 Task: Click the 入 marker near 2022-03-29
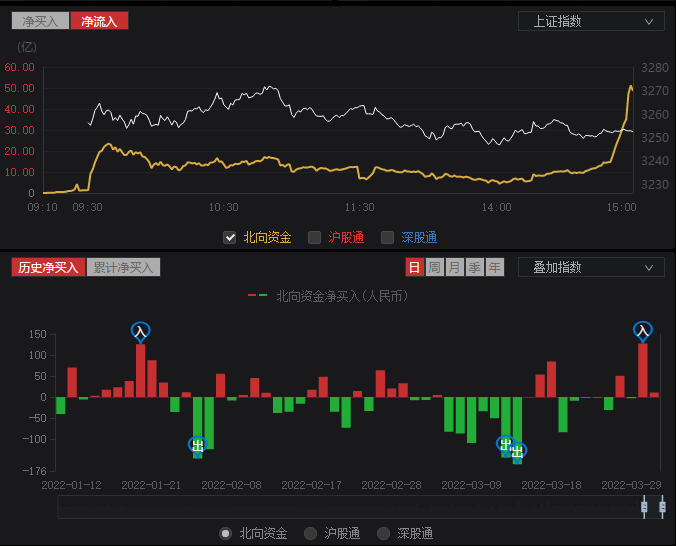(x=642, y=331)
